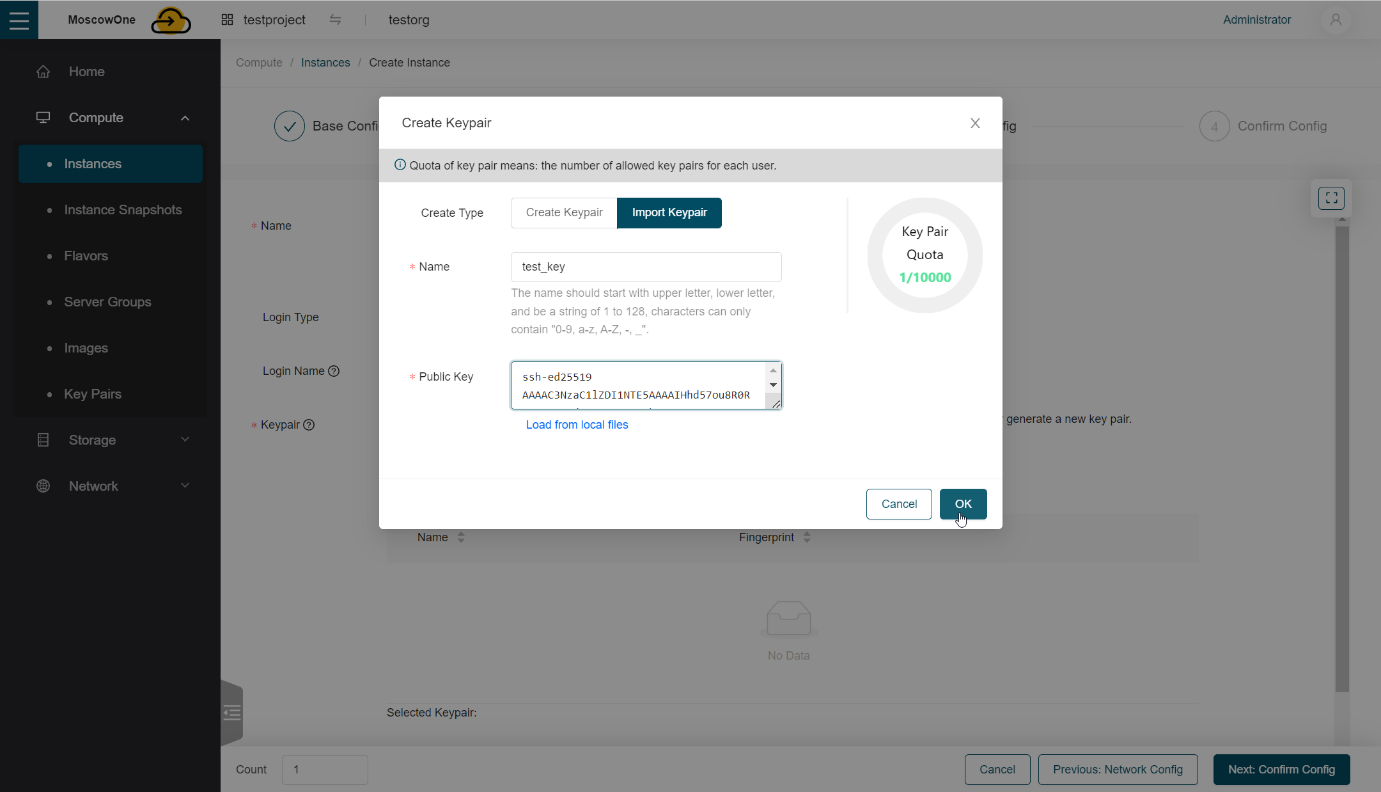Collapse the Compute section
1381x792 pixels.
184,117
